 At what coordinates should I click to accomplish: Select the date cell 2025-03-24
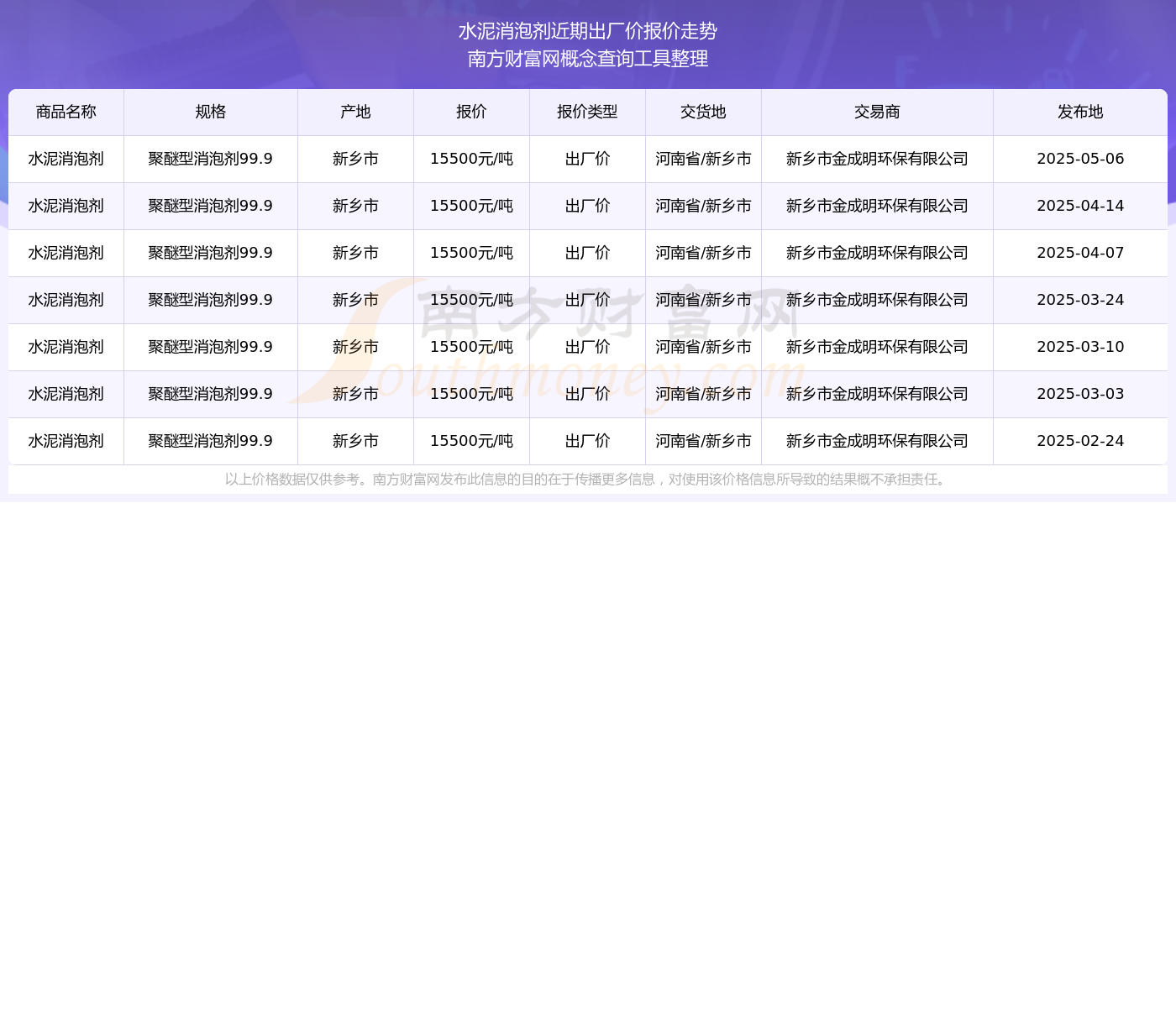coord(1080,300)
